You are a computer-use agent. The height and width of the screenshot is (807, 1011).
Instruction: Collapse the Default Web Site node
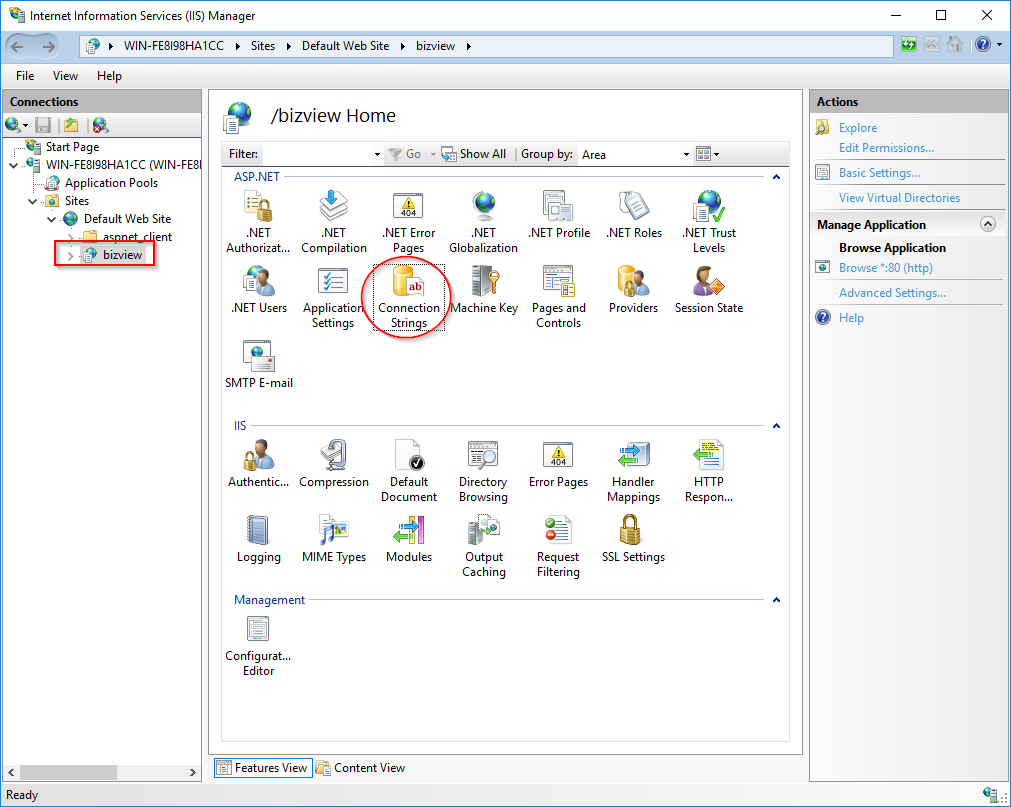coord(52,219)
